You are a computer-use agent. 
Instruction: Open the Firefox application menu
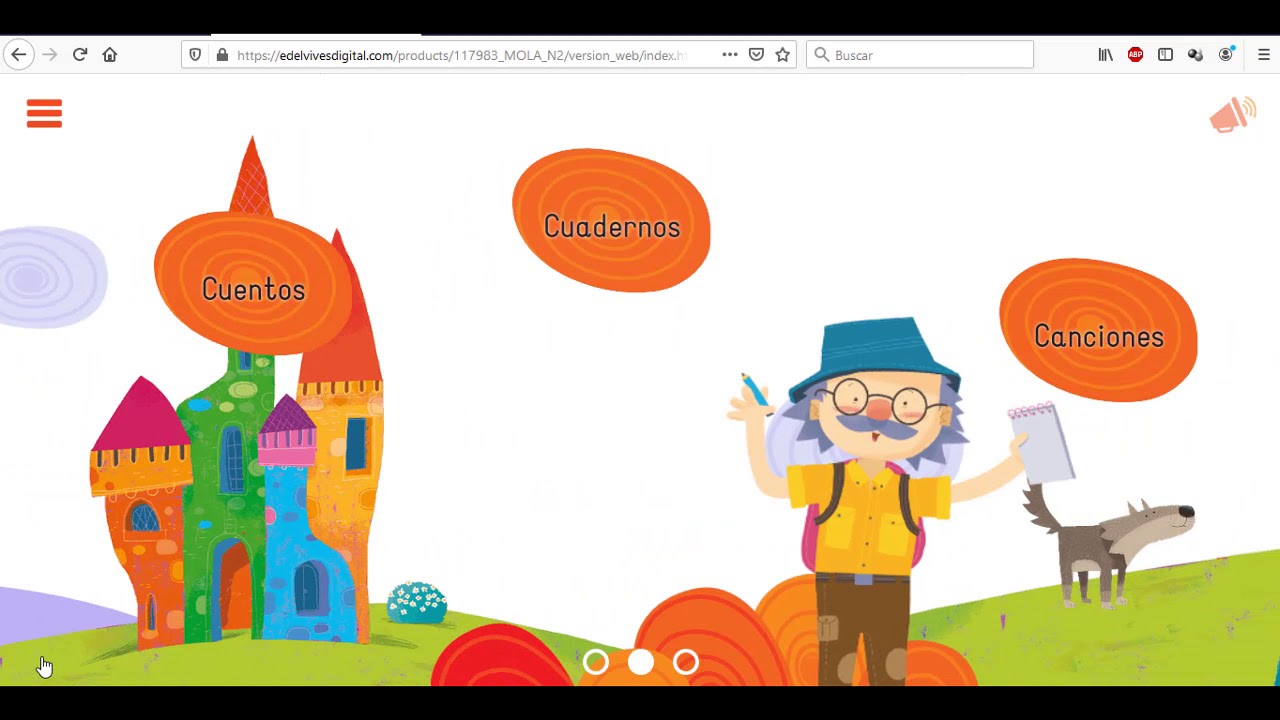[1264, 55]
